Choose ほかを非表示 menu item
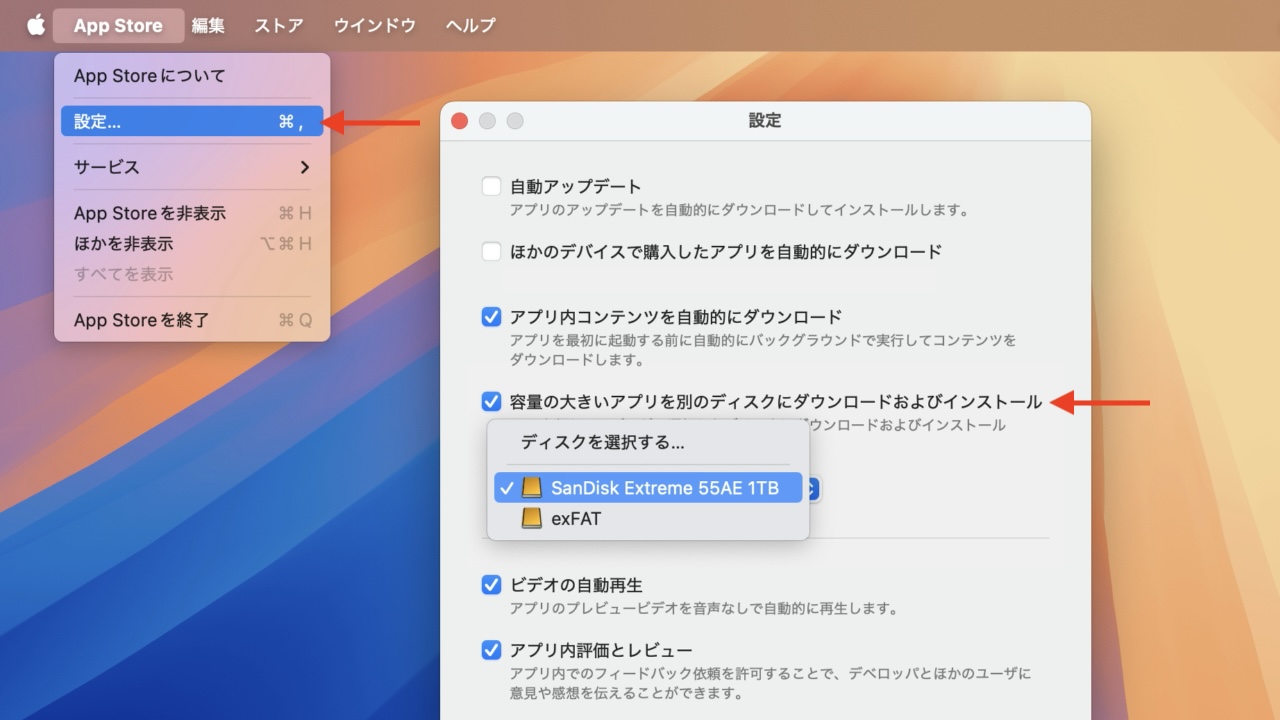This screenshot has width=1280, height=720. click(191, 244)
